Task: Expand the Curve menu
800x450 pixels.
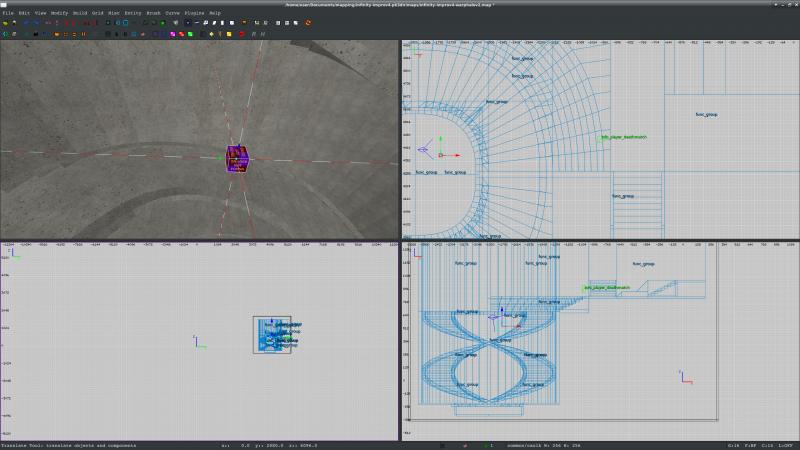Action: click(172, 12)
